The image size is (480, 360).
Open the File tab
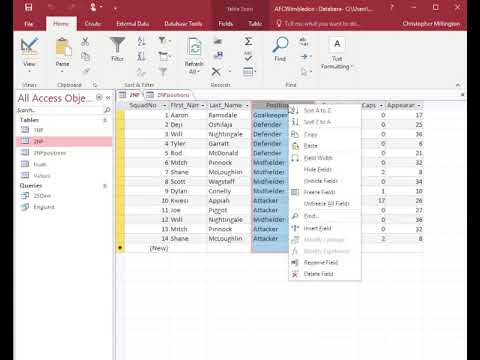coord(29,24)
